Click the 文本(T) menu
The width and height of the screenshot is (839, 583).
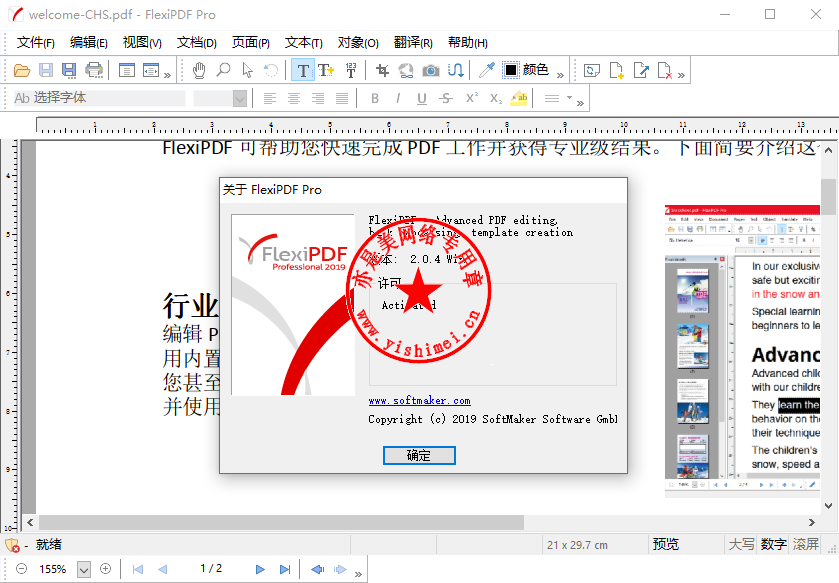[303, 42]
